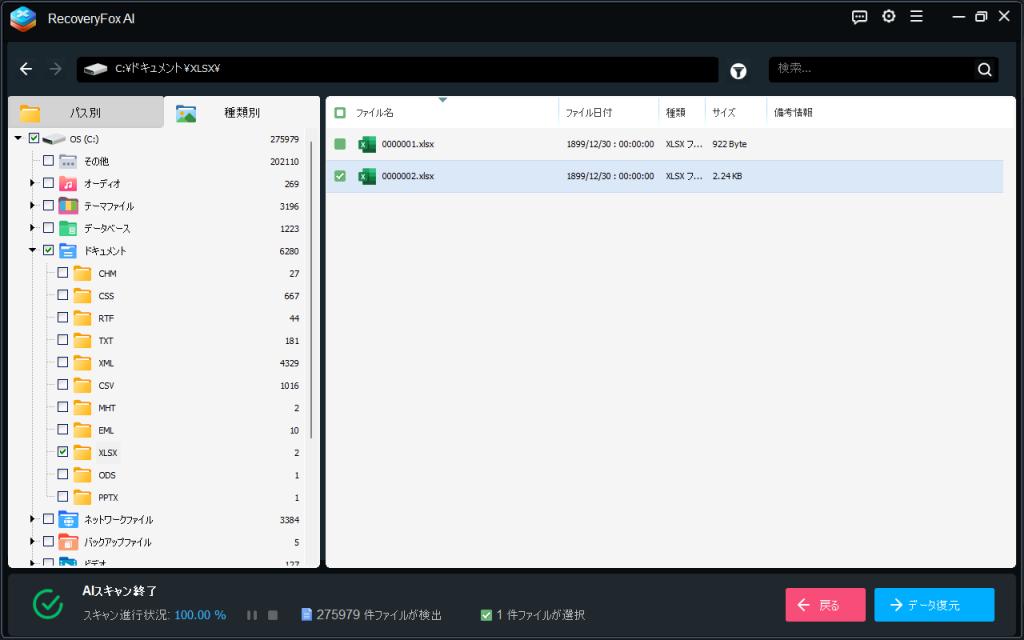Screen dimensions: 1024x640
Task: Expand the データベース node
Action: click(x=32, y=228)
